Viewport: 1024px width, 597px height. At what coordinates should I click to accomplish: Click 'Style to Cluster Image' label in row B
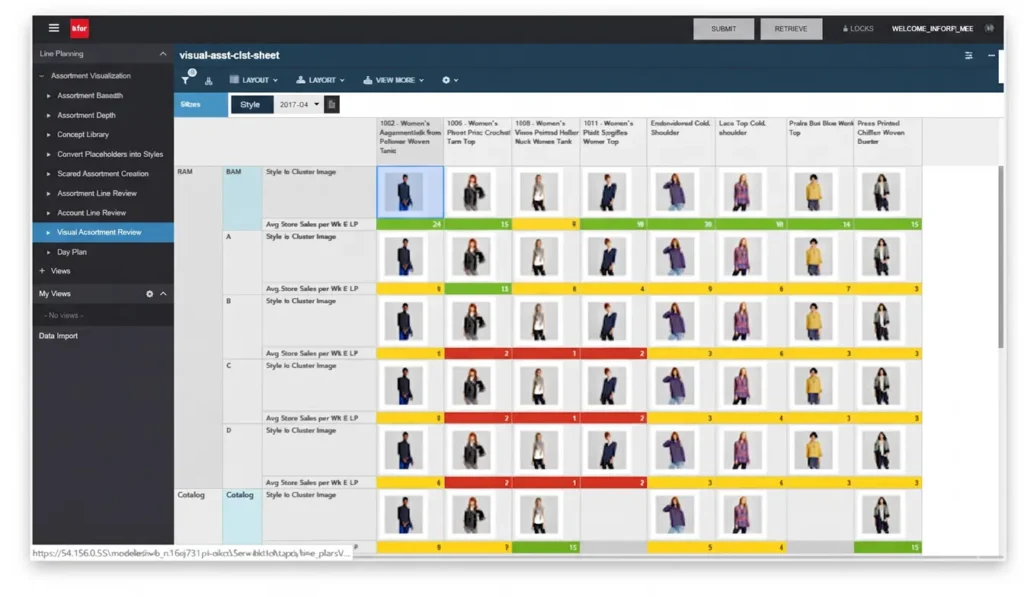(x=300, y=301)
